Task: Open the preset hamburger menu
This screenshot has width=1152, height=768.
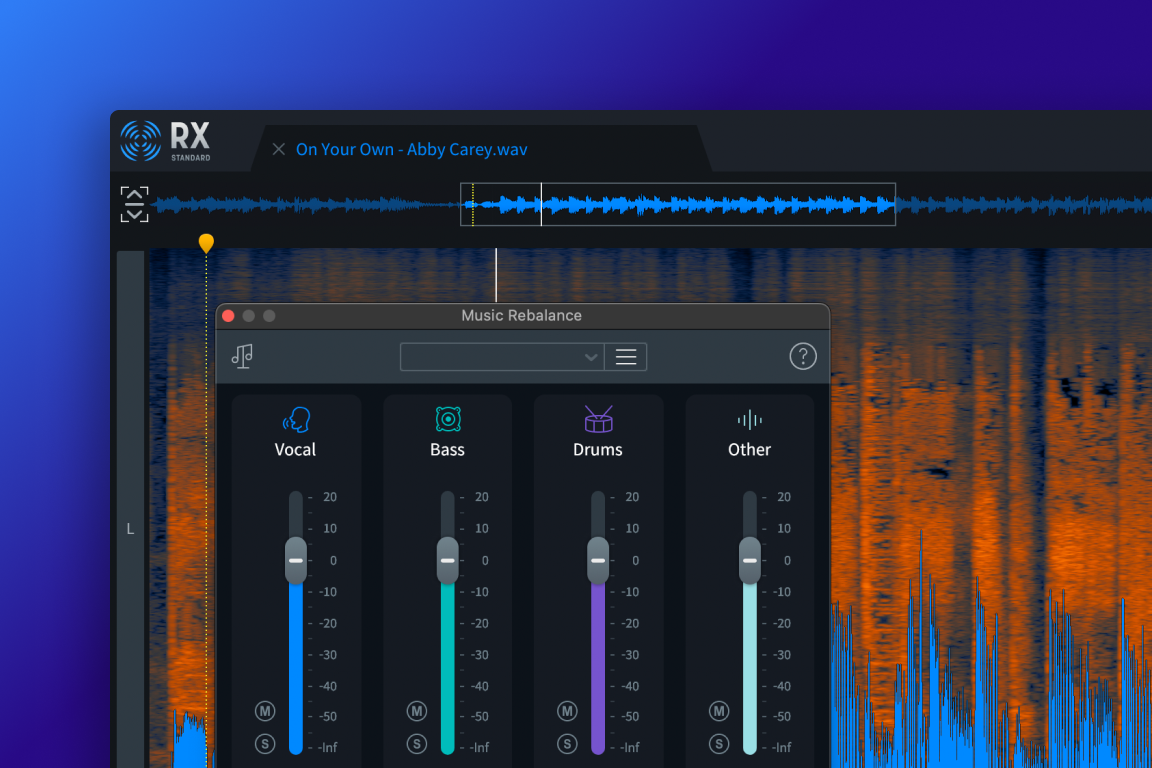Action: 626,357
